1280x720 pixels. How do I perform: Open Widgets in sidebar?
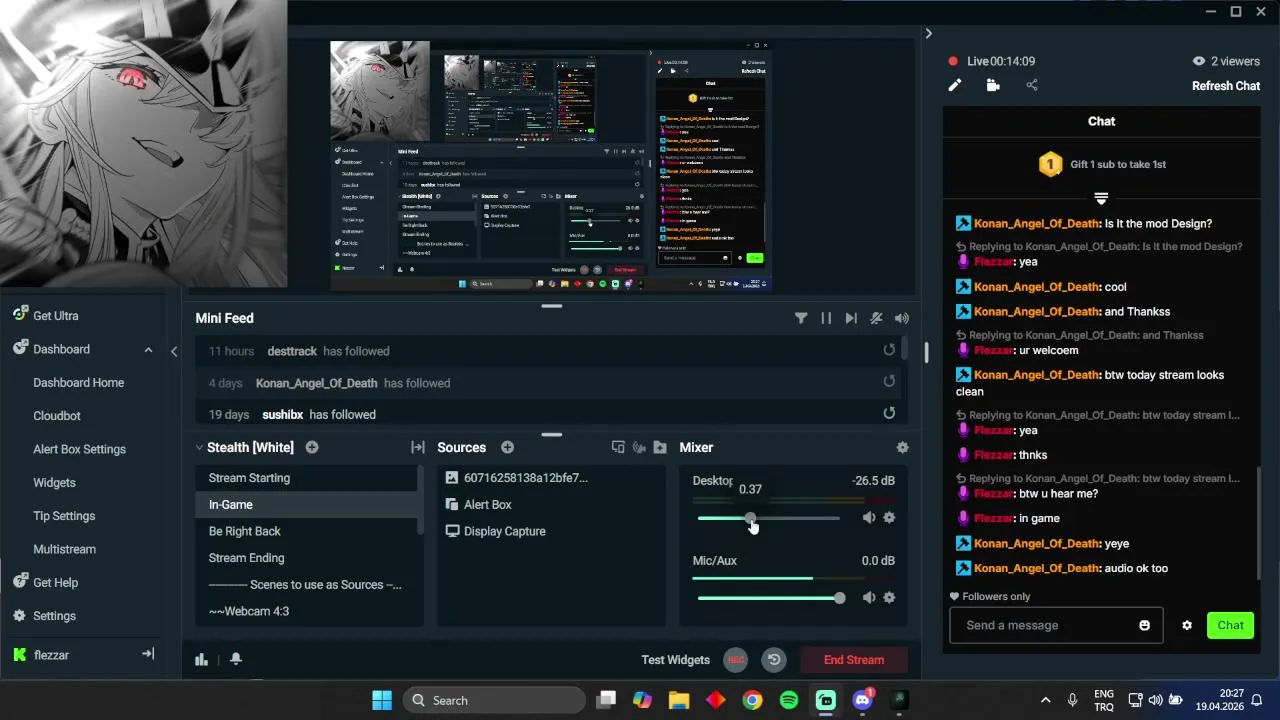click(x=54, y=482)
